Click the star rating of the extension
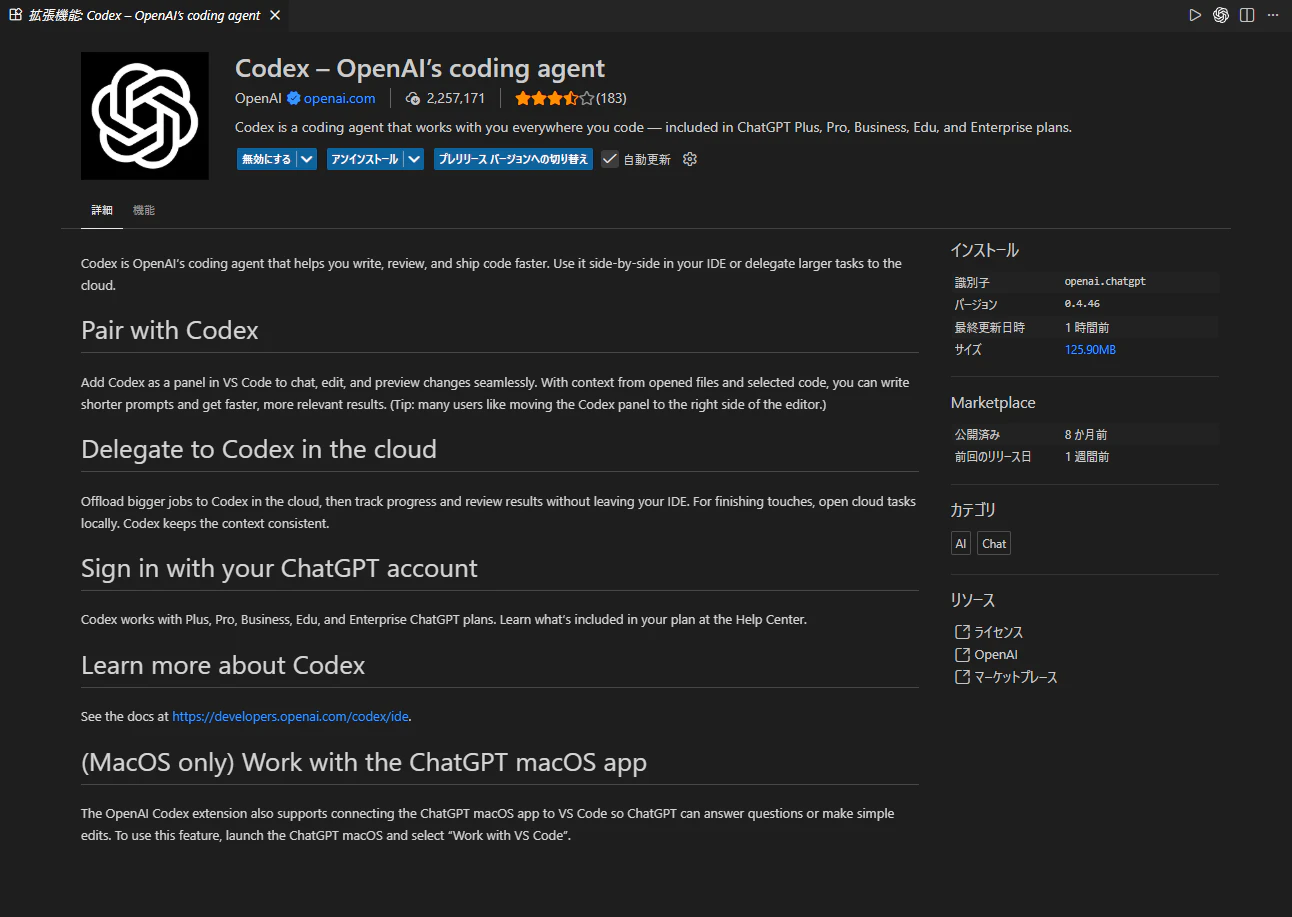The height and width of the screenshot is (917, 1292). coord(554,98)
